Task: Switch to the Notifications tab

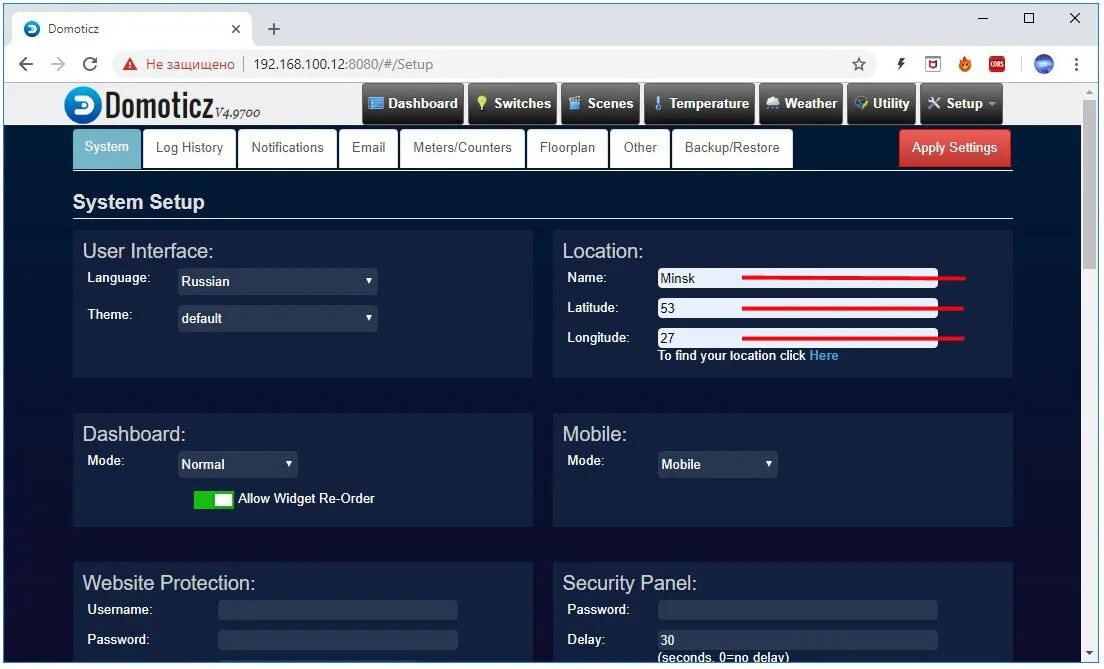Action: (287, 148)
